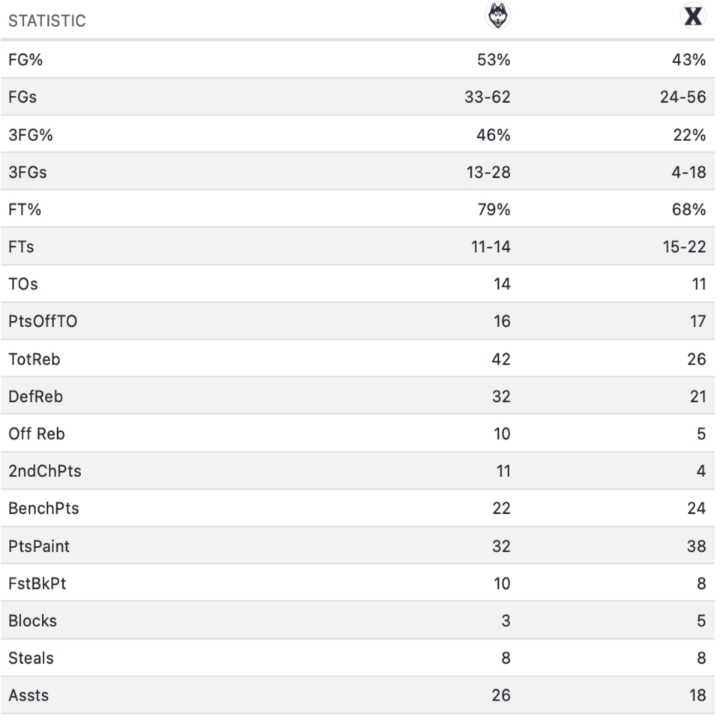Click Xavier's 24 bench points value

(697, 508)
